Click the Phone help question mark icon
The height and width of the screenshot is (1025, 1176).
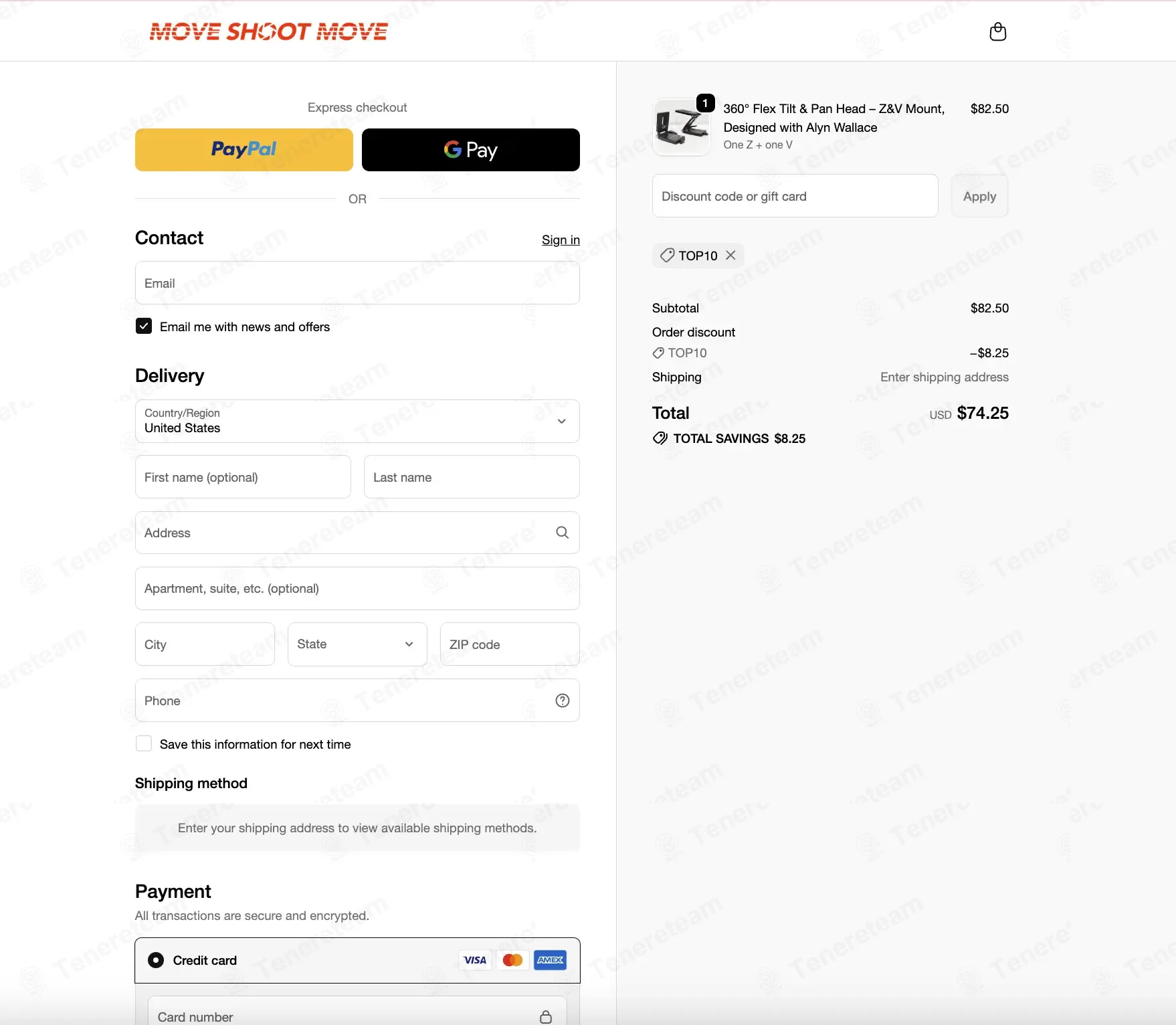[562, 701]
